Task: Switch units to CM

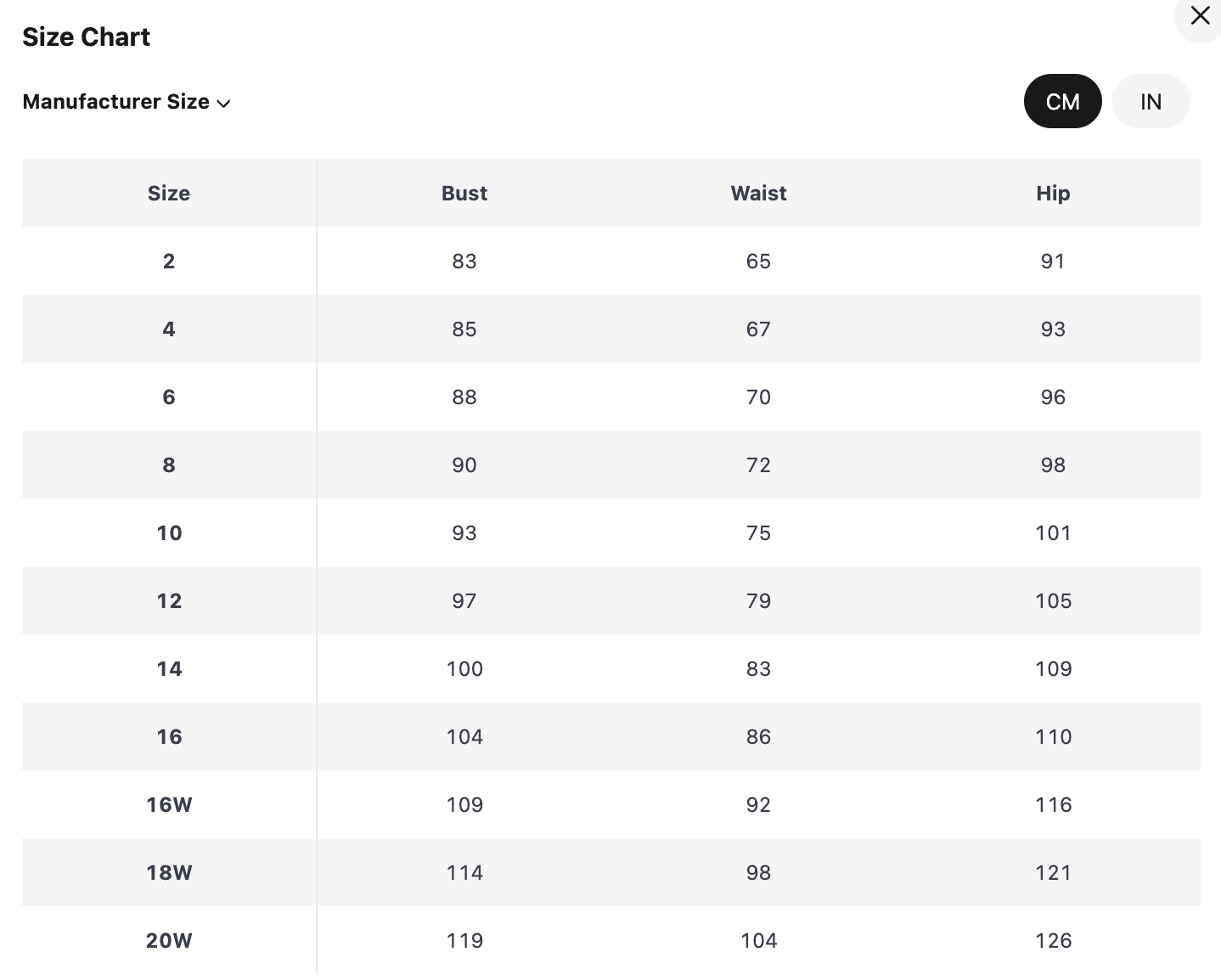Action: click(x=1062, y=102)
